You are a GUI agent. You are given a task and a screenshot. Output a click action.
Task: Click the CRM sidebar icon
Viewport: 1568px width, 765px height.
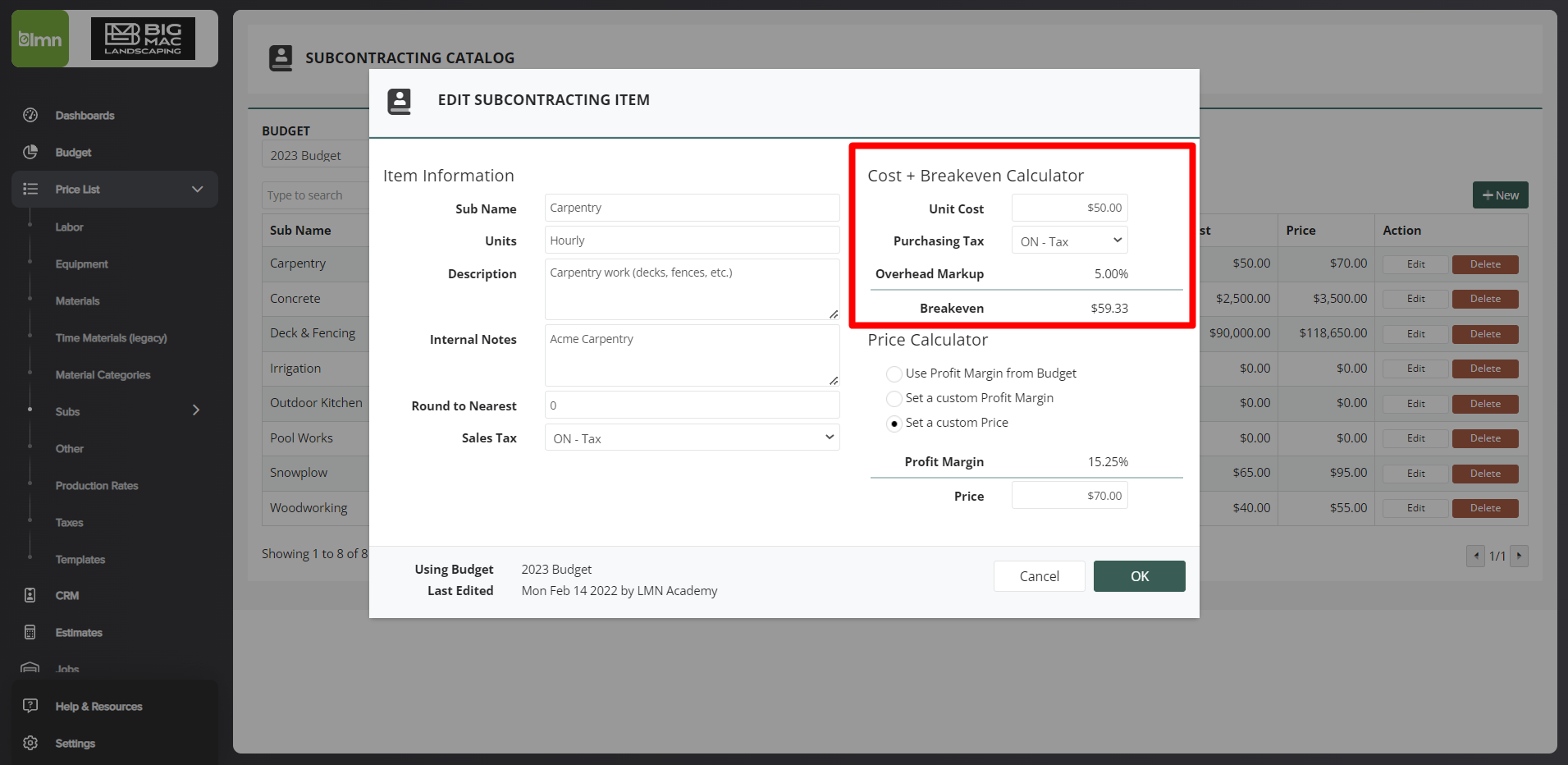point(30,595)
